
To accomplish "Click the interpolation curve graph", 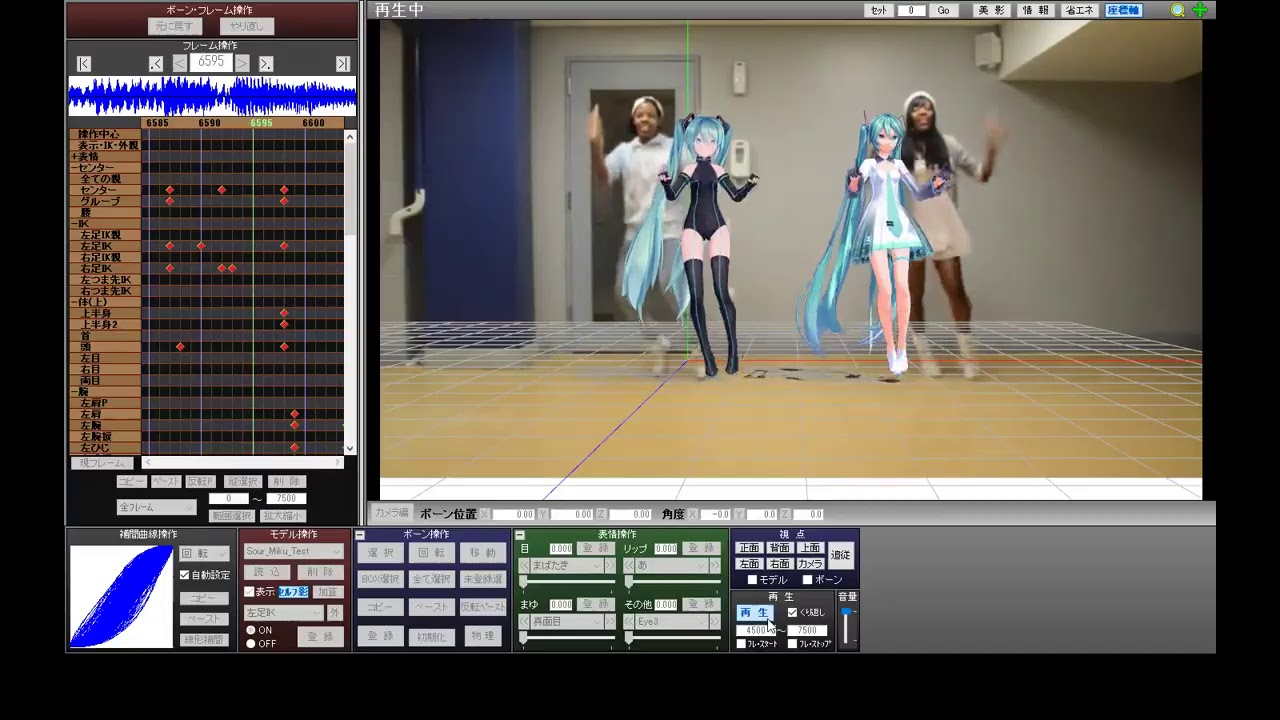I will (121, 596).
